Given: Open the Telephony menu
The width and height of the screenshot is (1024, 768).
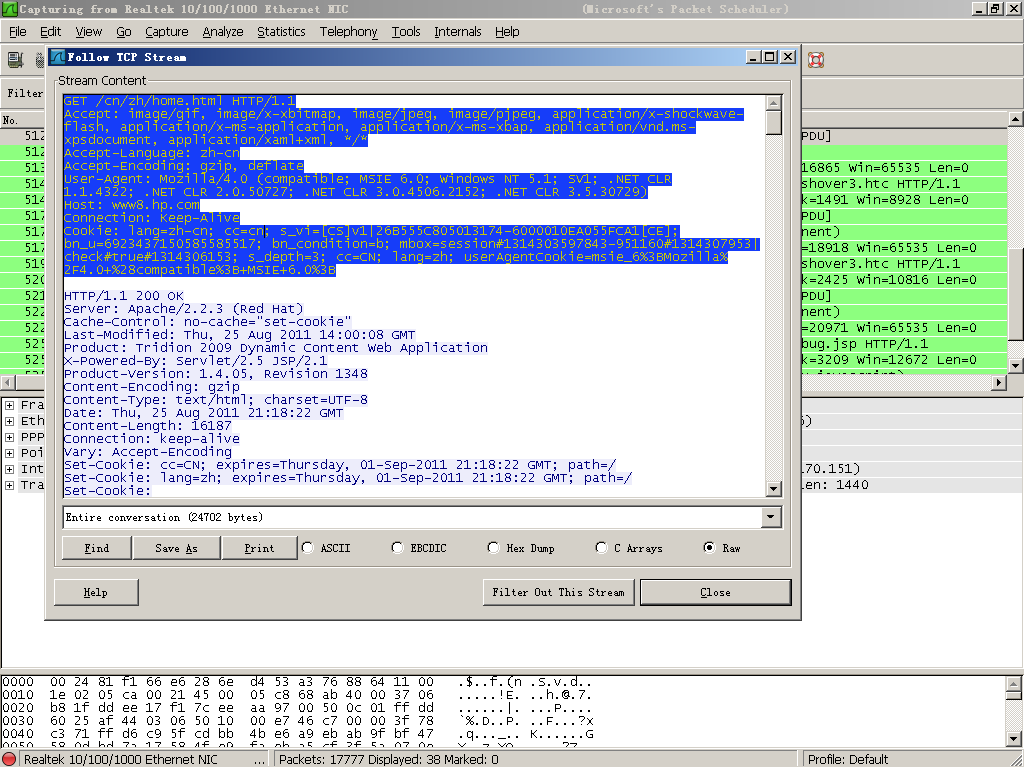Looking at the screenshot, I should coord(349,31).
